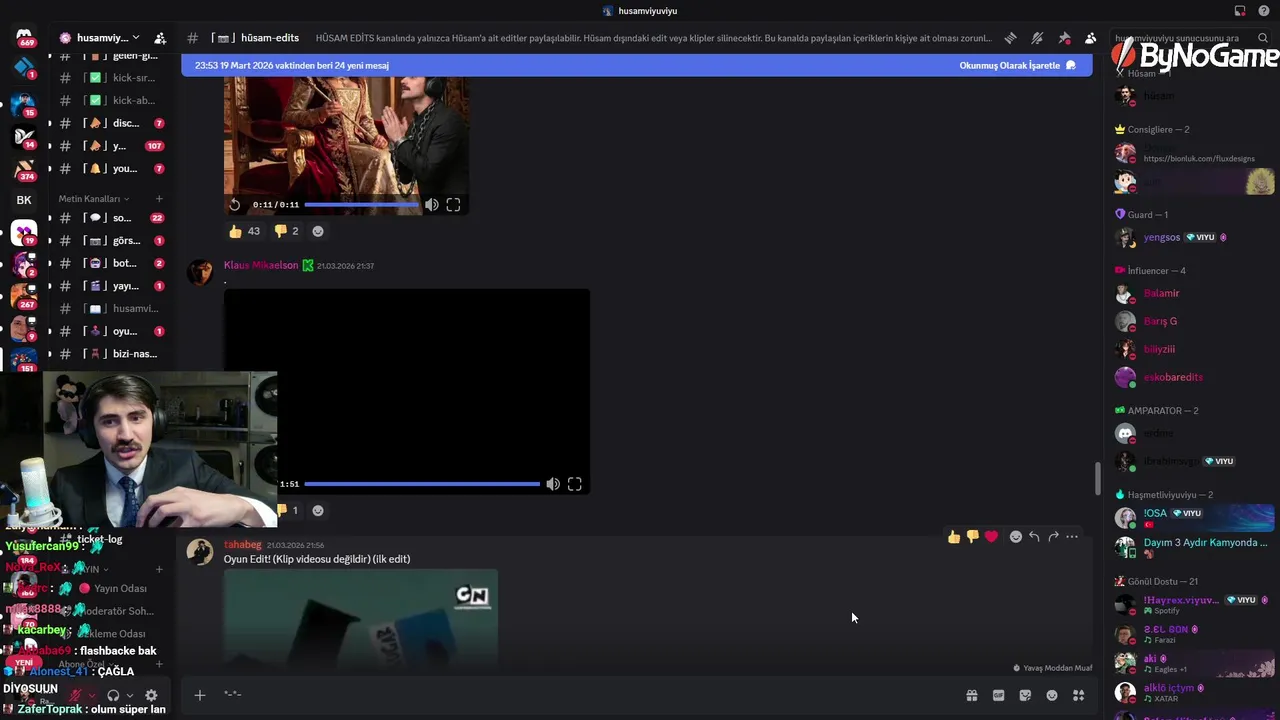Open the you... bell channel
This screenshot has height=720, width=1280.
[112, 169]
